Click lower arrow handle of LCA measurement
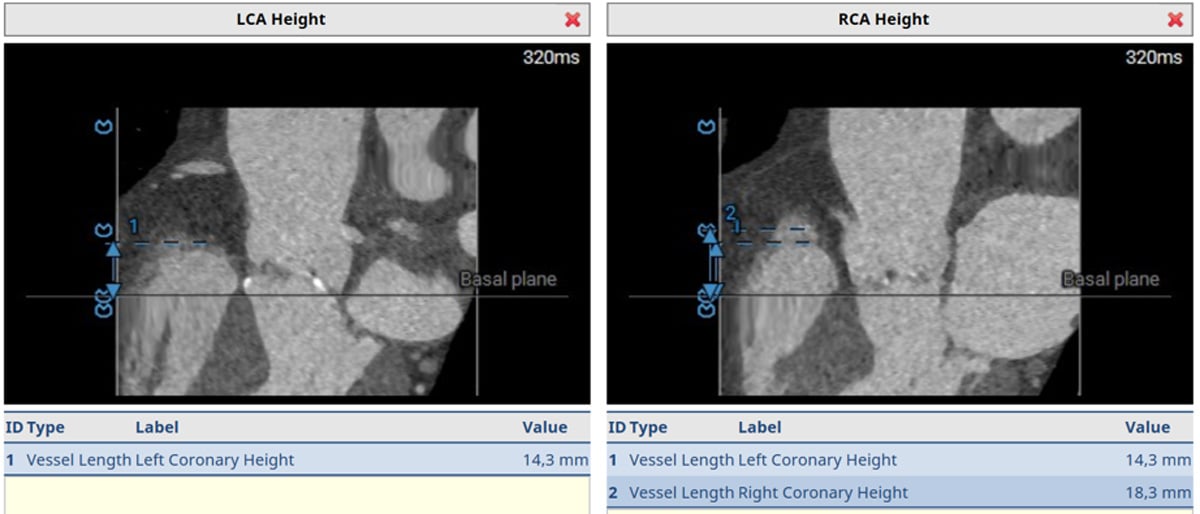 coord(113,290)
